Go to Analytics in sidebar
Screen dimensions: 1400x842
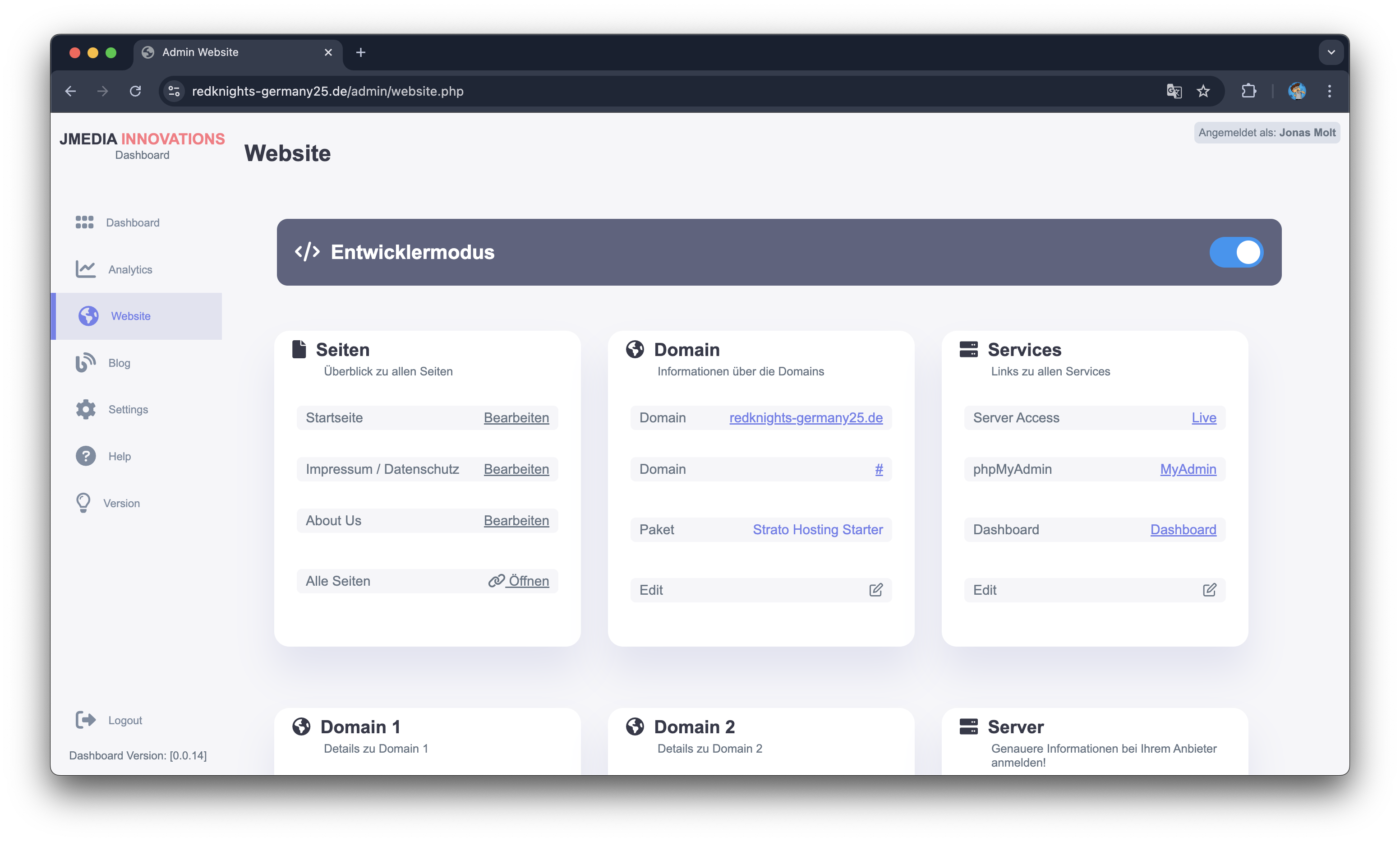[136, 269]
